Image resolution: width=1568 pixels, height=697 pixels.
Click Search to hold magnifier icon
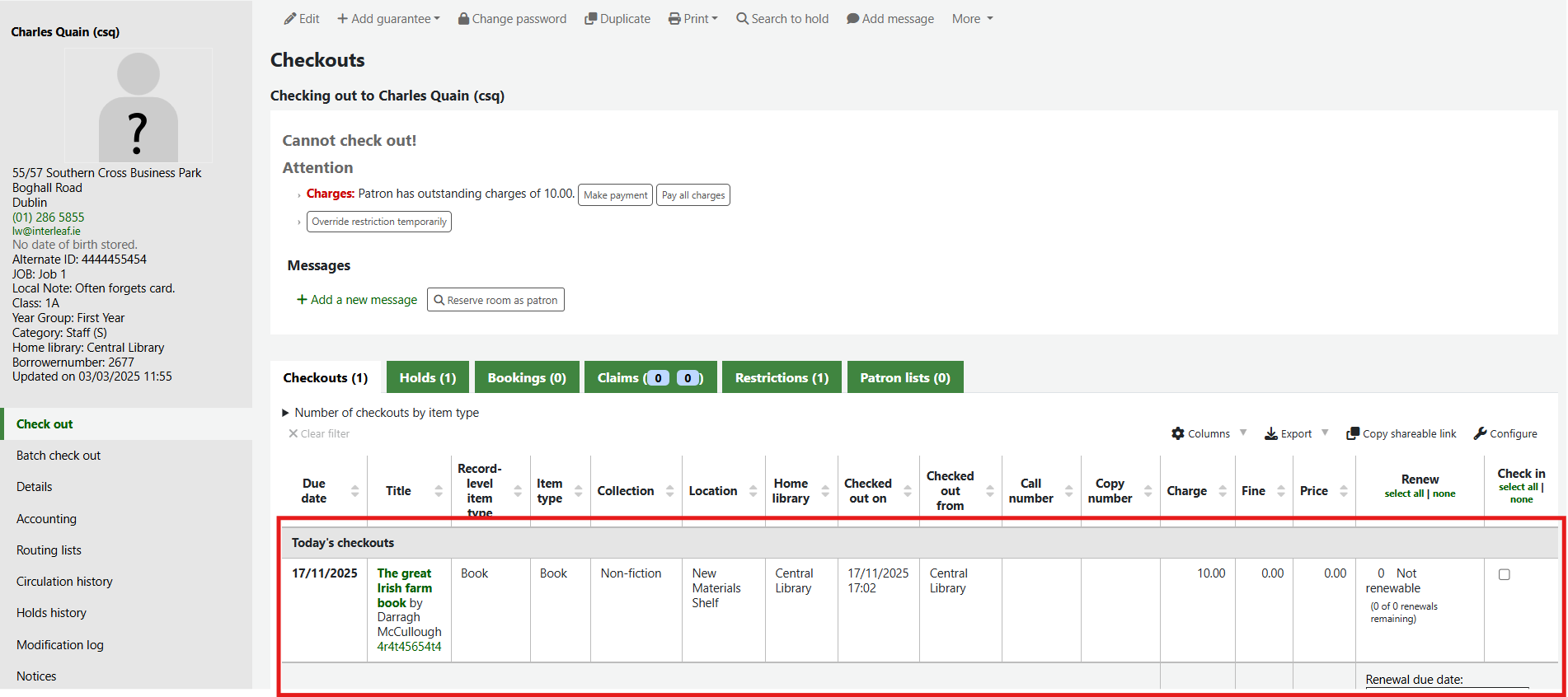click(x=742, y=19)
